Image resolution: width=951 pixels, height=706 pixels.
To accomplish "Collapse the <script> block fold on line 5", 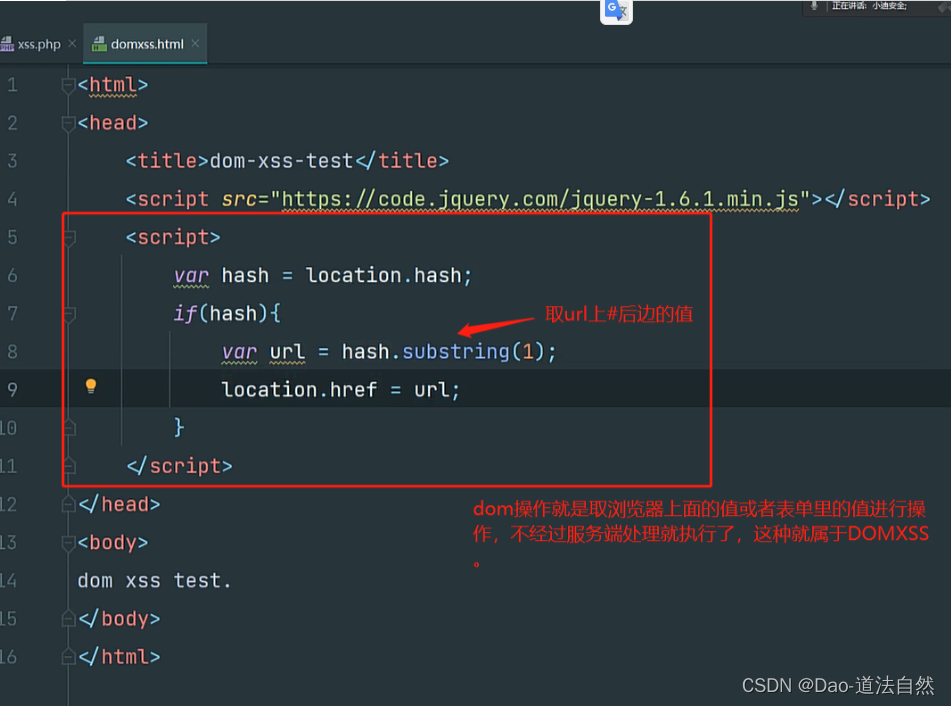I will pos(67,238).
